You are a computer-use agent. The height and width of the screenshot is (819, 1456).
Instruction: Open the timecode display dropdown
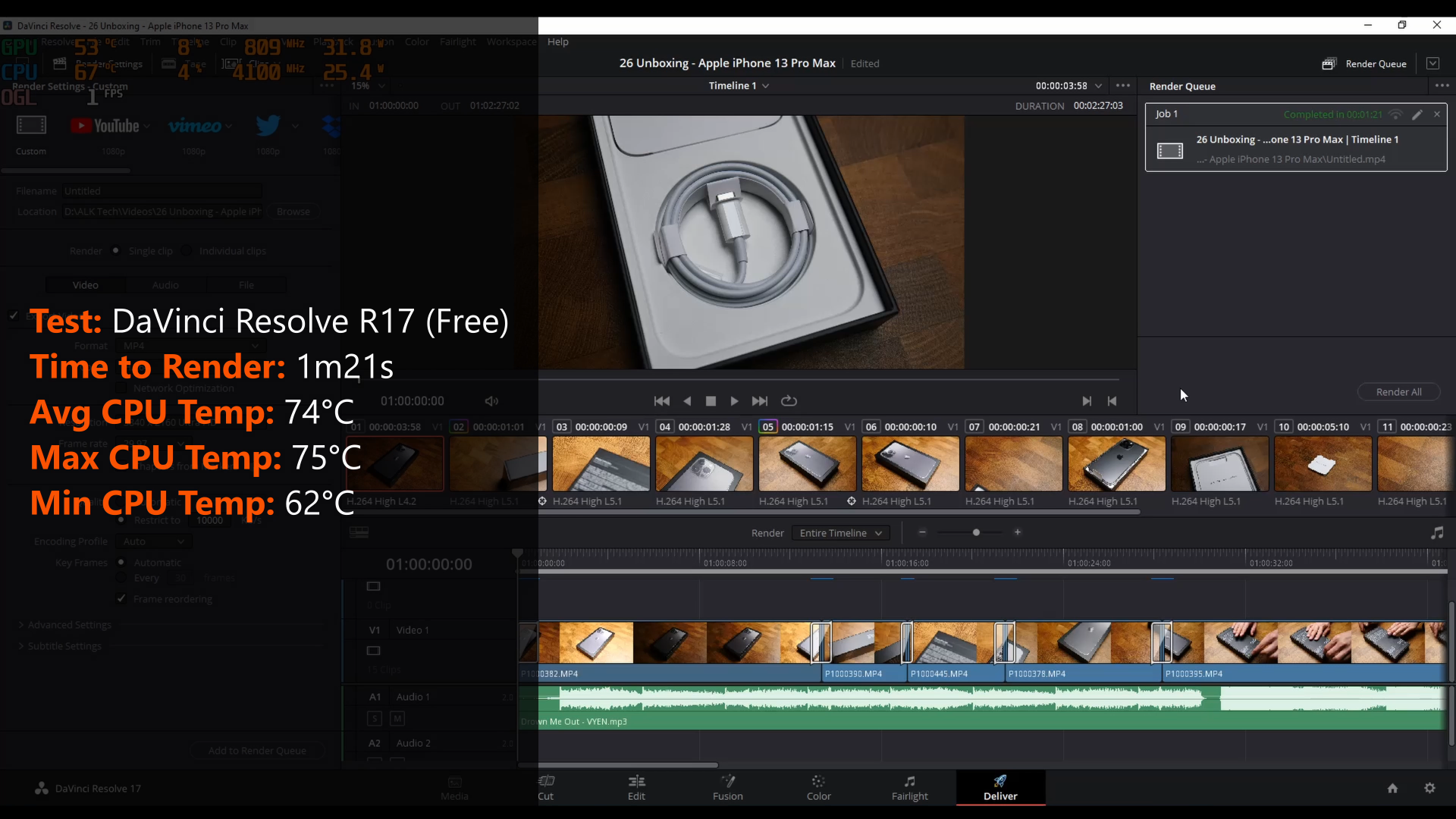point(1098,86)
